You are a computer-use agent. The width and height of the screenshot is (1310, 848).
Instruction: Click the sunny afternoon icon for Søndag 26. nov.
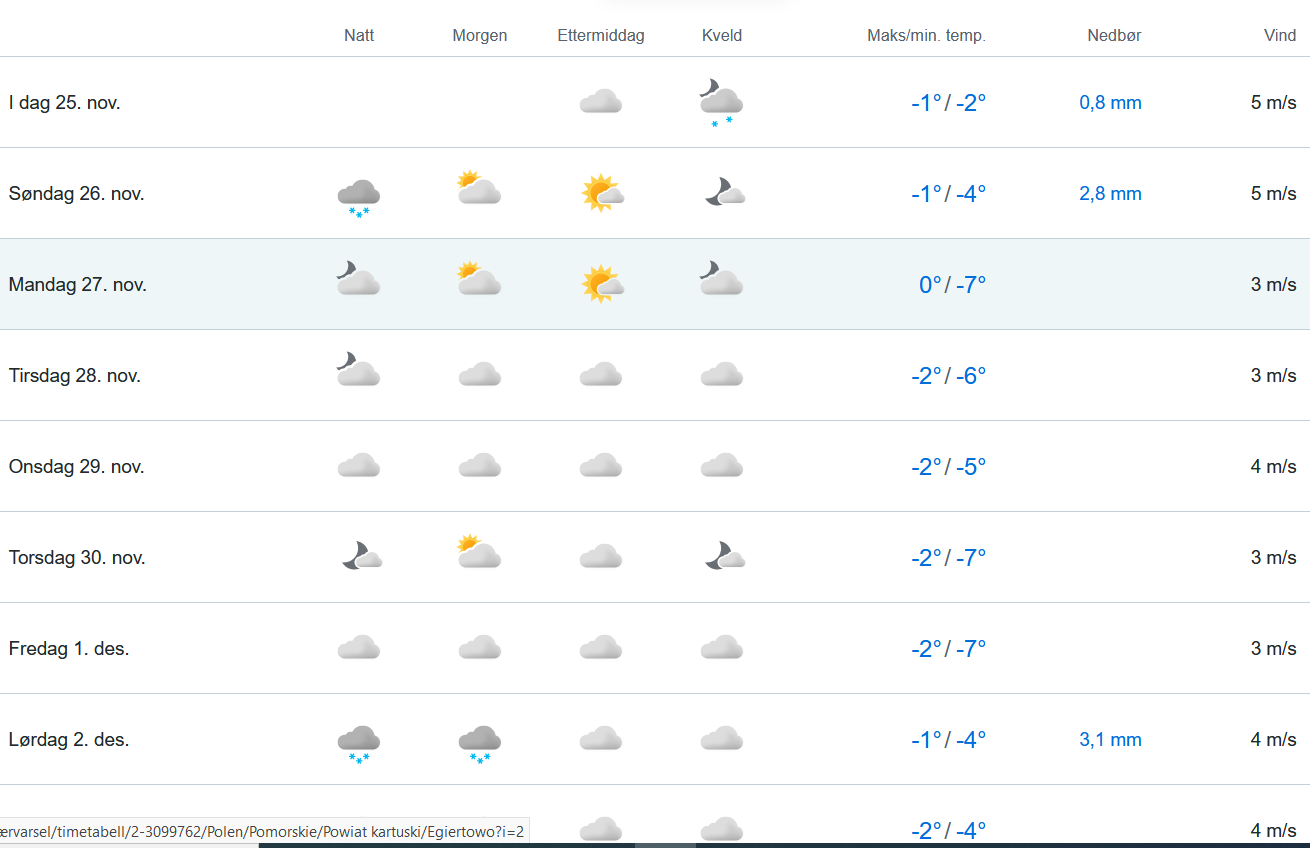pyautogui.click(x=601, y=193)
